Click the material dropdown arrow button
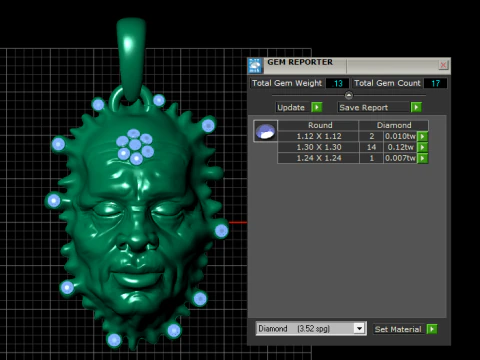Screen dimensions: 480x360 359,329
